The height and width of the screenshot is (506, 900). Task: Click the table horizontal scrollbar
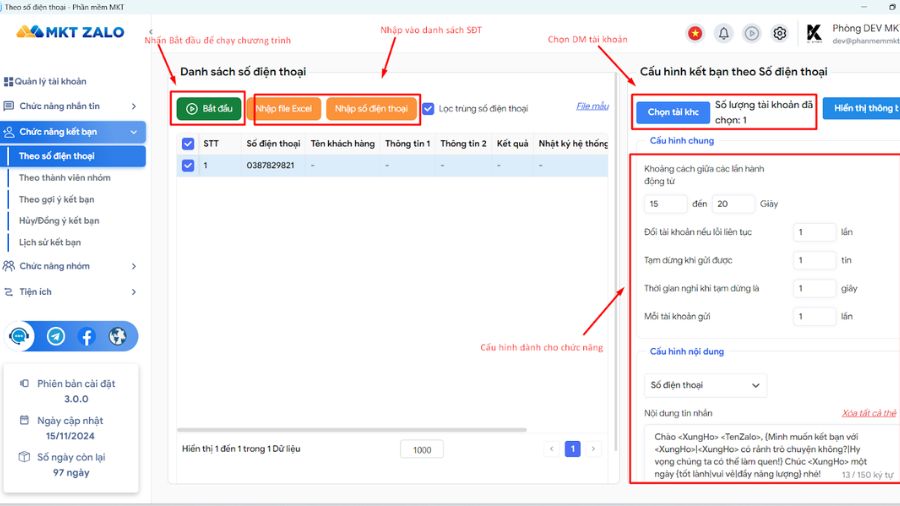coord(351,430)
